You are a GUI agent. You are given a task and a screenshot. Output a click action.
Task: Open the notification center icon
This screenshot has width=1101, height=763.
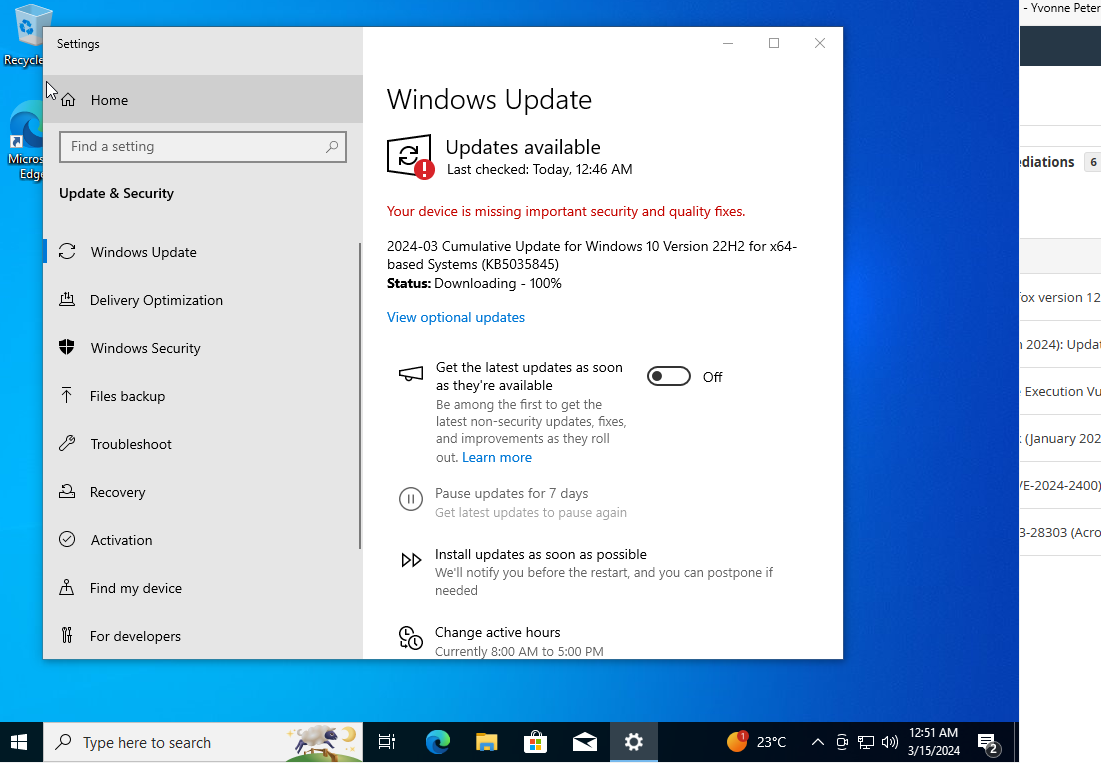988,743
